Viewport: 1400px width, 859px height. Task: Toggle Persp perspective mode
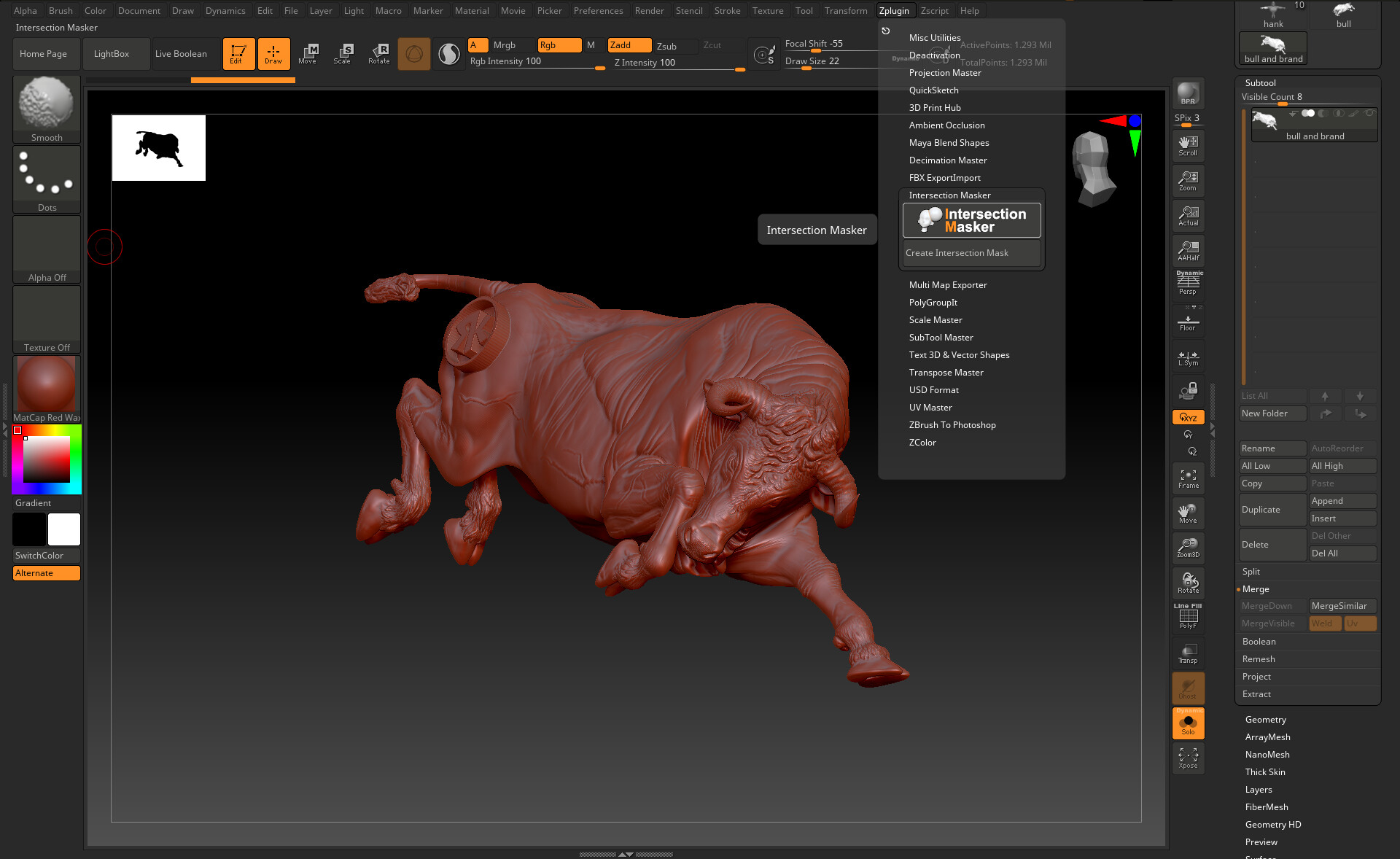(1188, 284)
